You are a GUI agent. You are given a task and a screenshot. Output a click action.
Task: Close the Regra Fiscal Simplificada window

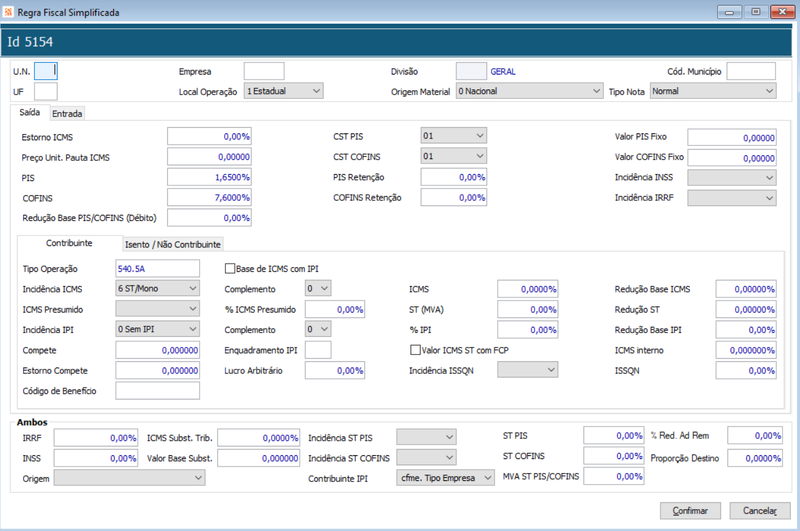pyautogui.click(x=783, y=12)
